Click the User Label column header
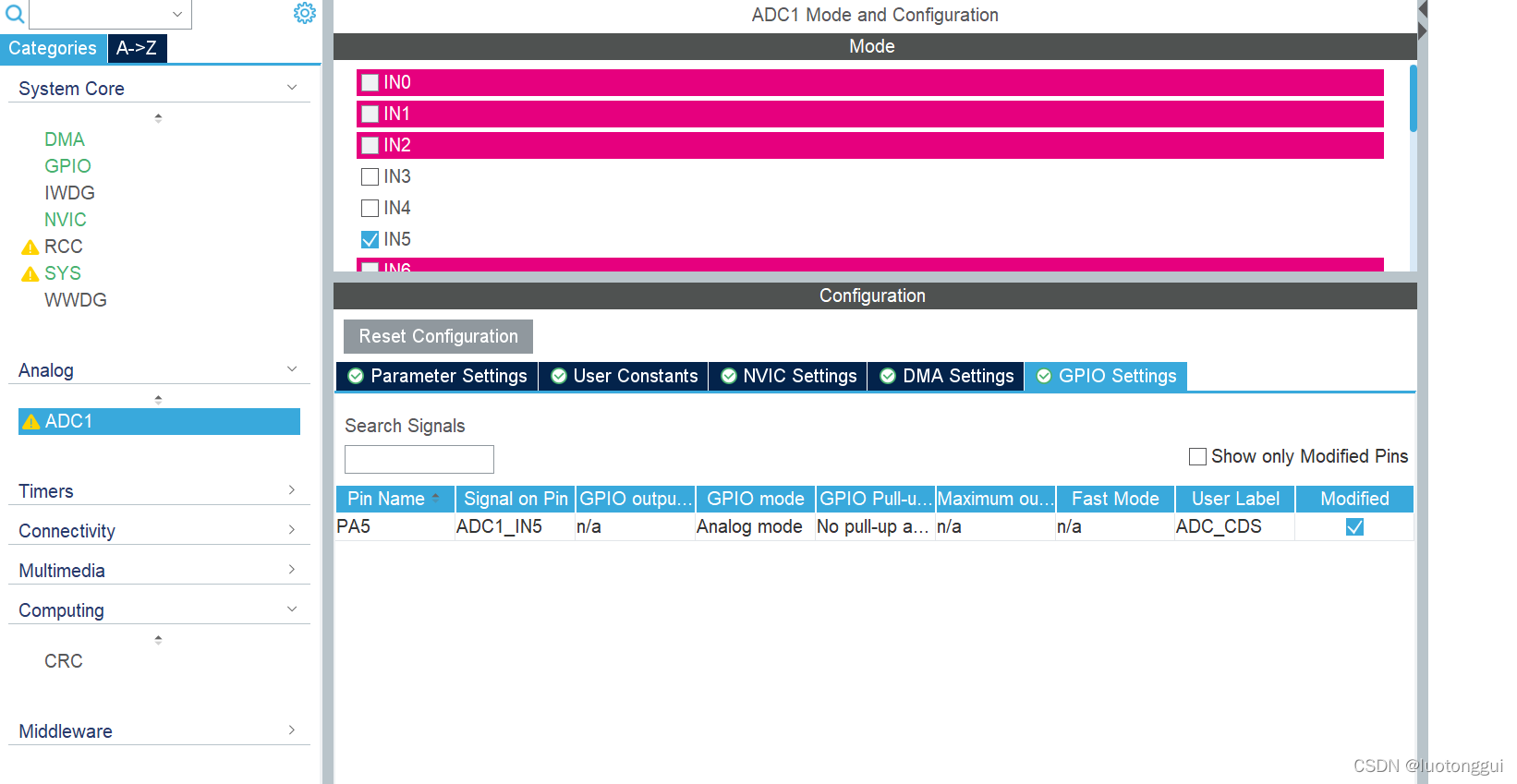This screenshot has height=784, width=1517. click(x=1235, y=500)
